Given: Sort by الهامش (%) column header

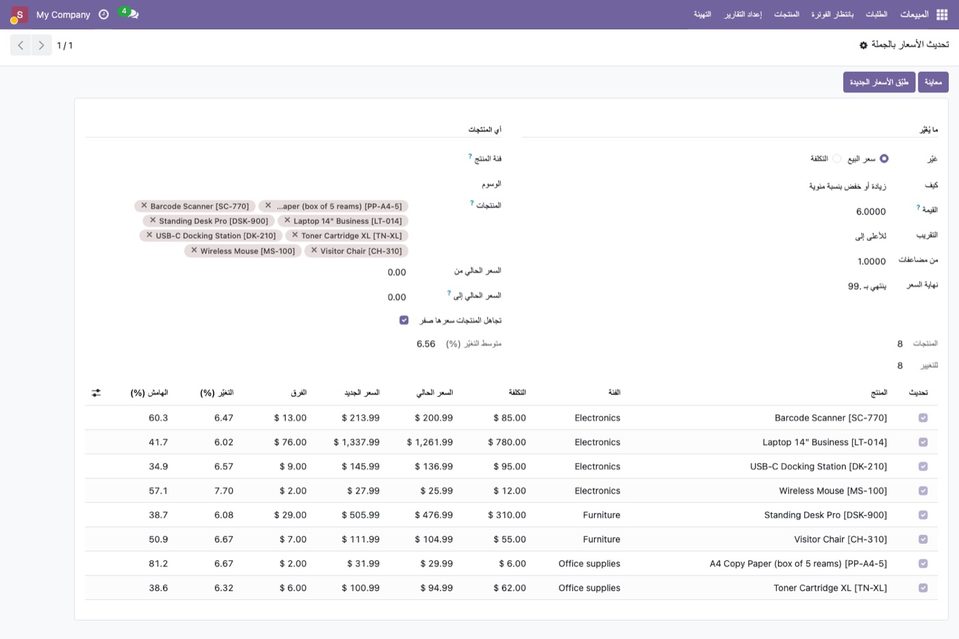Looking at the screenshot, I should click(149, 393).
